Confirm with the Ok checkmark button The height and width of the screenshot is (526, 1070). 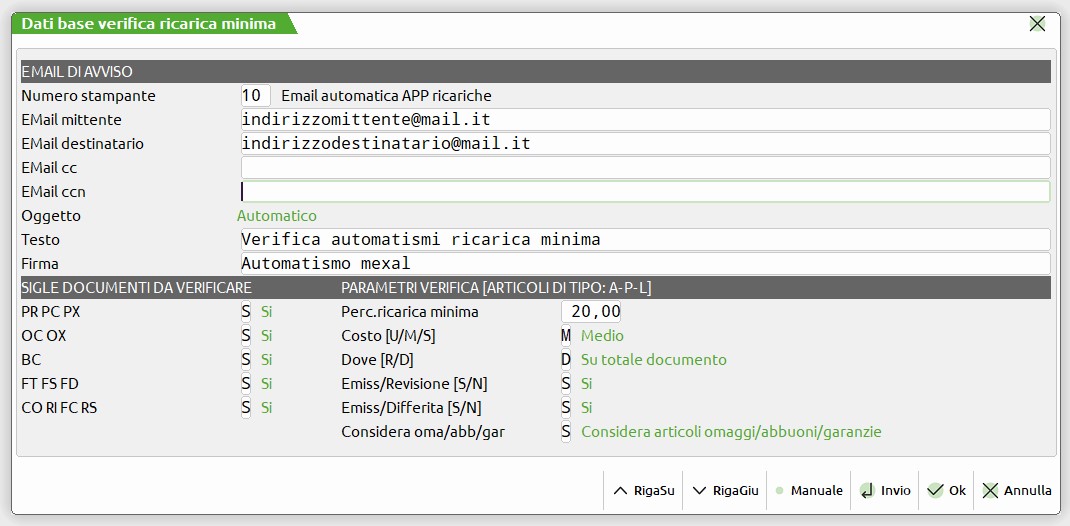[946, 490]
